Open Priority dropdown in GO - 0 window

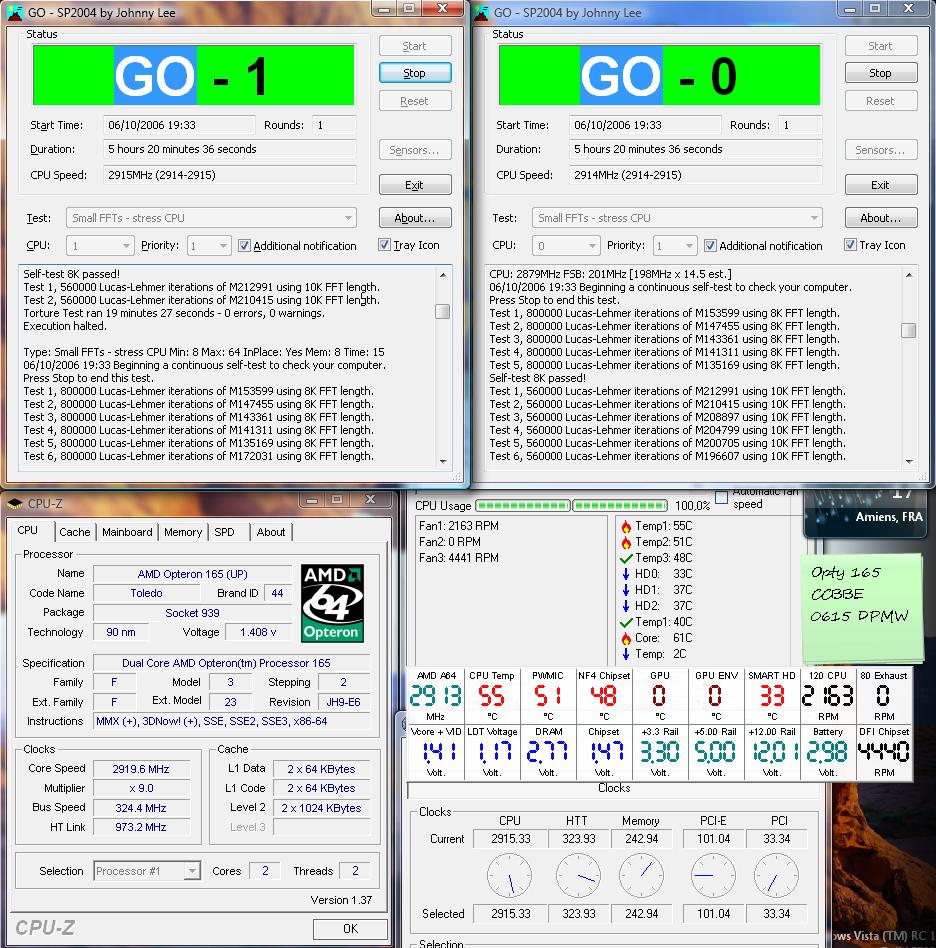coord(675,245)
